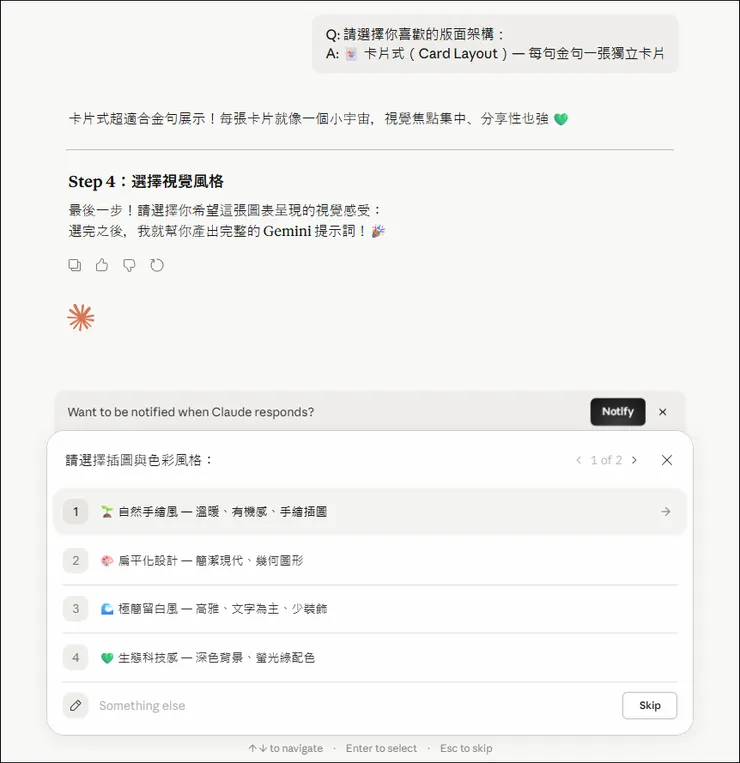Click the number 4 badge
Screen dimensions: 740x763
(75, 657)
